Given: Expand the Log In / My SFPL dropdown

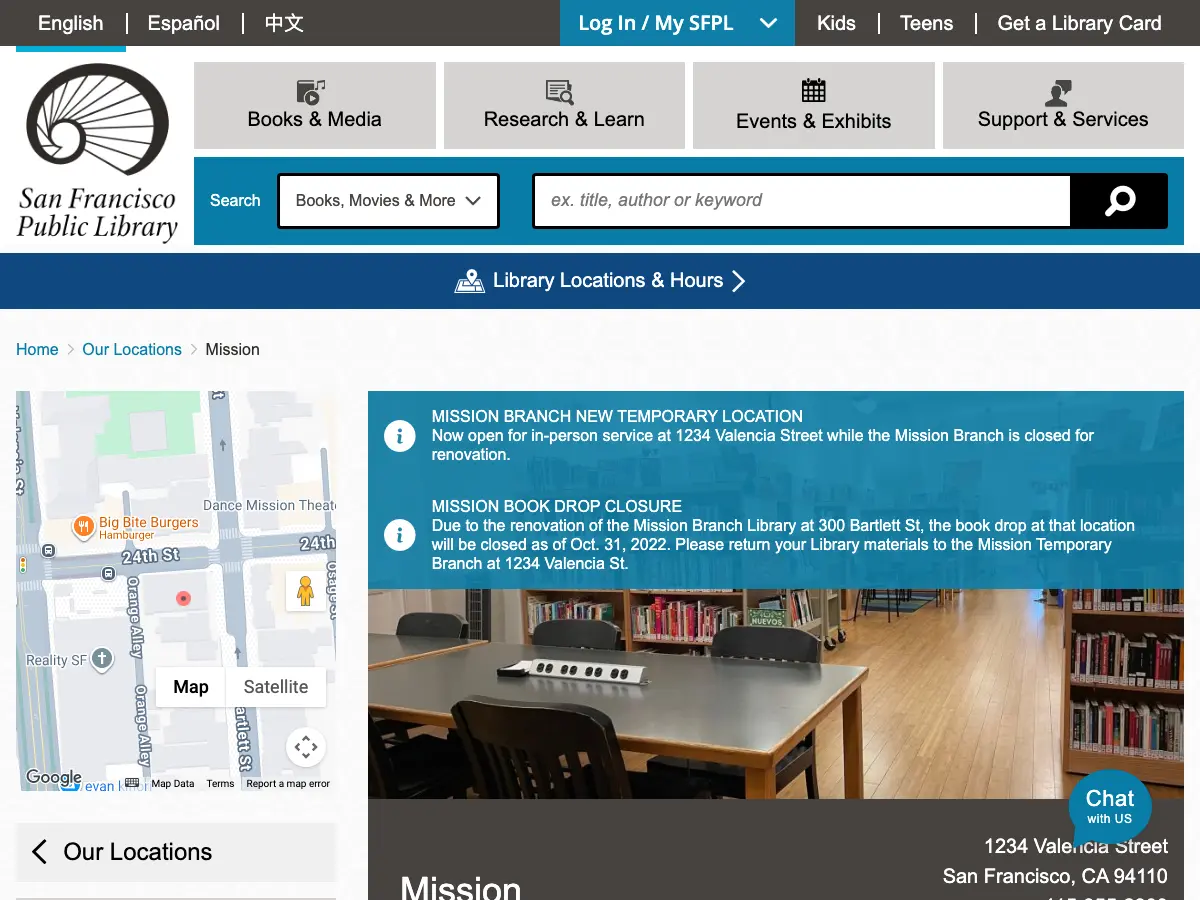Looking at the screenshot, I should click(677, 23).
